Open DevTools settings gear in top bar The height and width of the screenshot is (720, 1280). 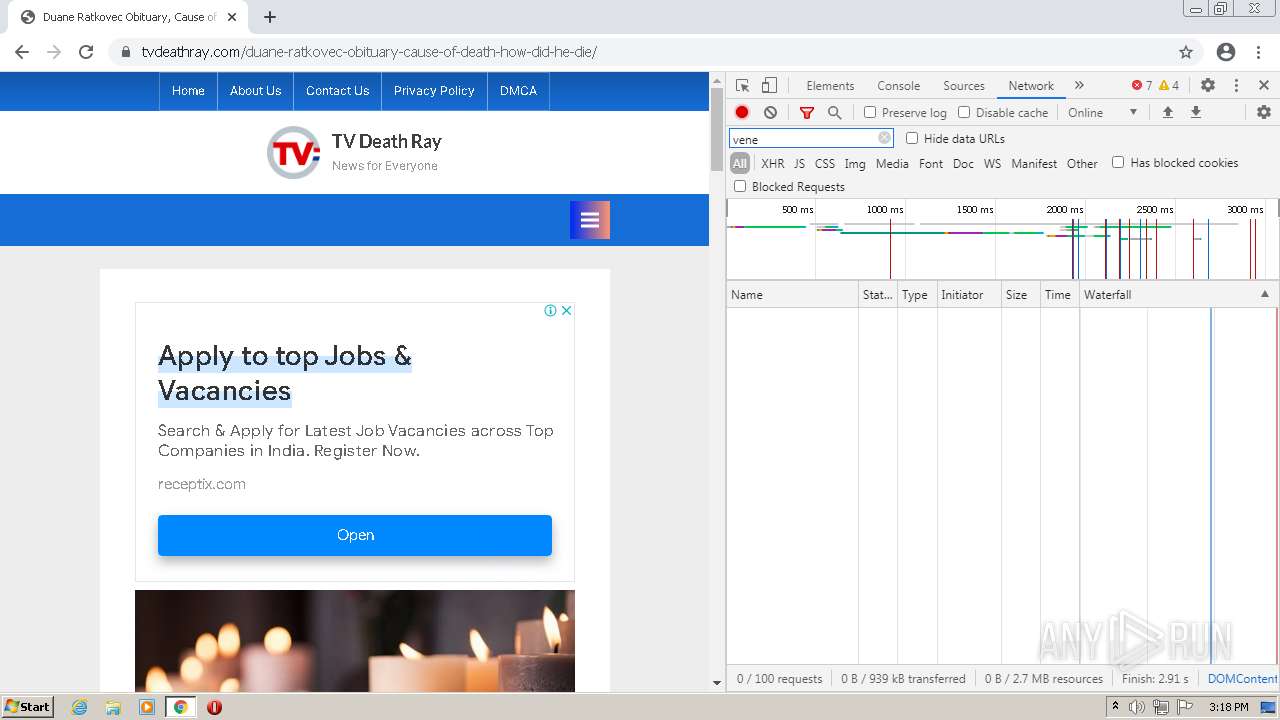click(x=1208, y=86)
